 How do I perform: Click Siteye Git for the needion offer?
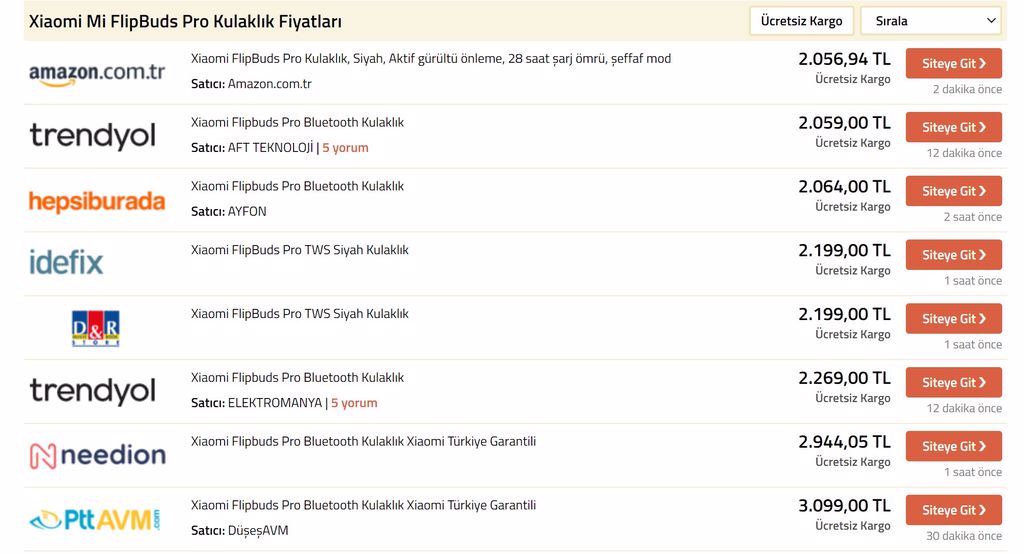click(953, 446)
